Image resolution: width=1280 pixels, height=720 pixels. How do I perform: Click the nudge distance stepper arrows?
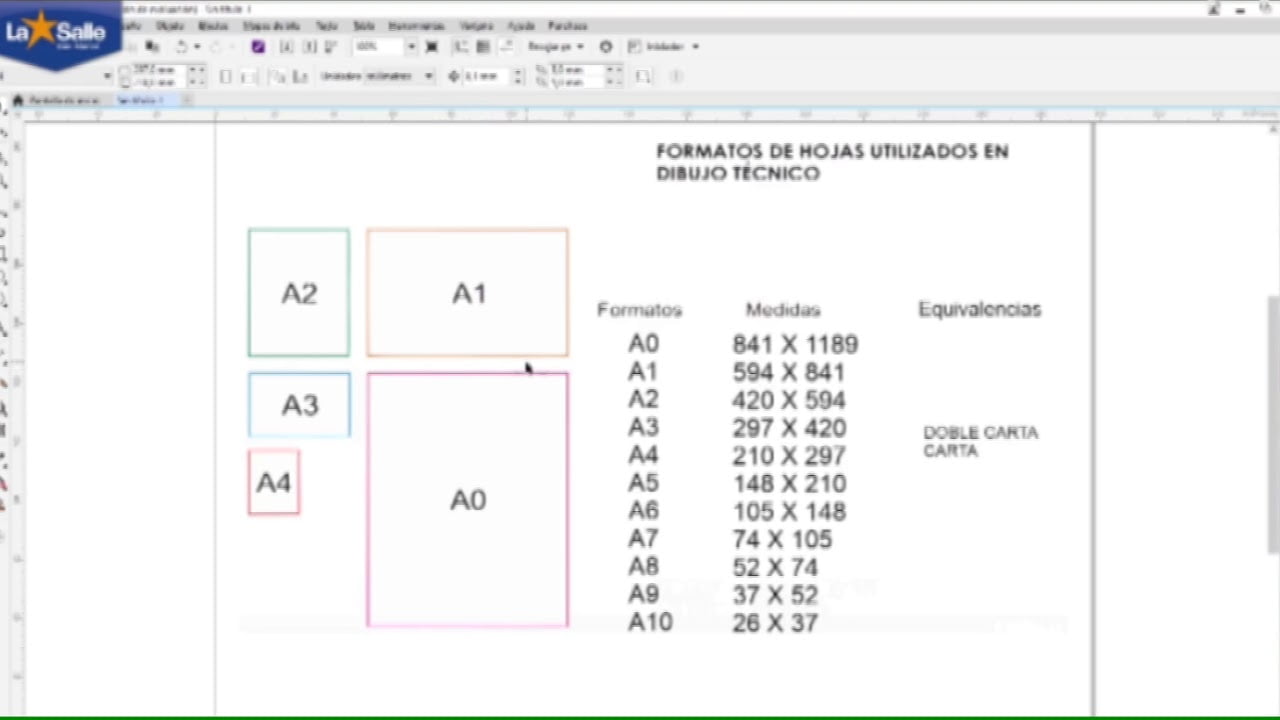pos(518,76)
